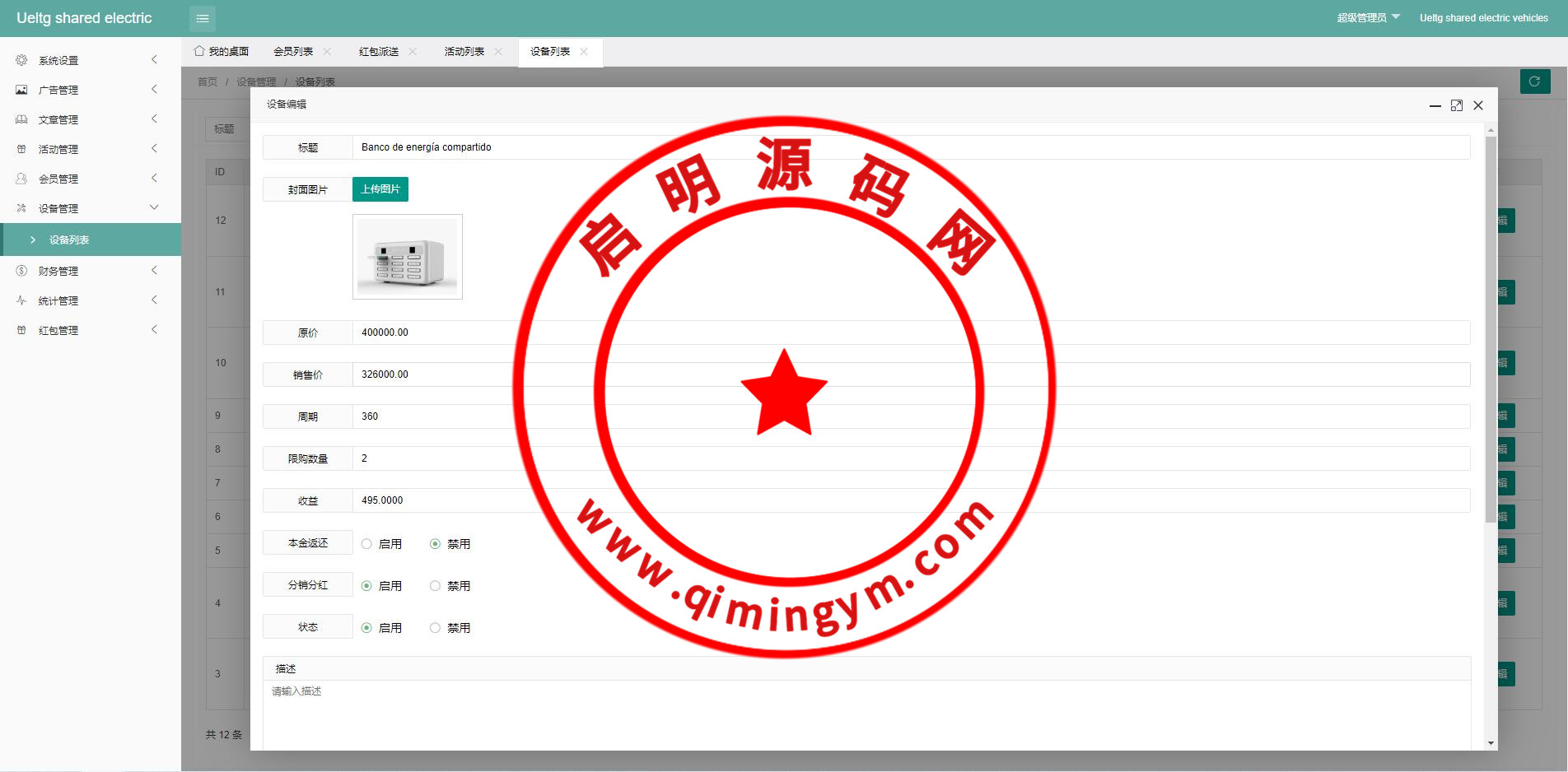1568x772 pixels.
Task: Maximize the 设备编辑 dialog window
Action: [1456, 105]
